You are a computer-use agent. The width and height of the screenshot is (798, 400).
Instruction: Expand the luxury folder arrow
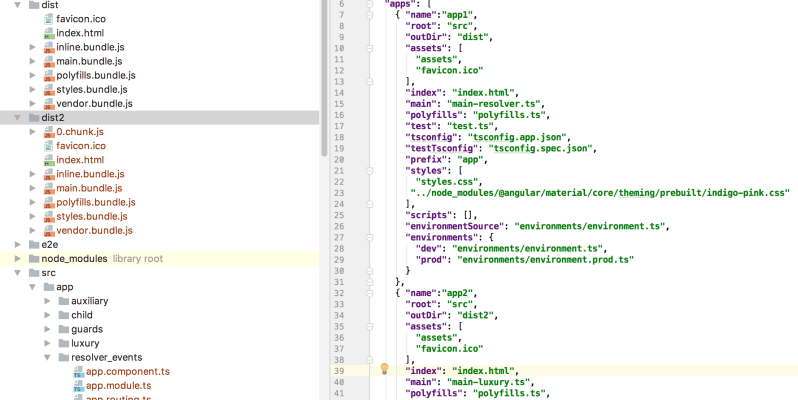pos(46,343)
